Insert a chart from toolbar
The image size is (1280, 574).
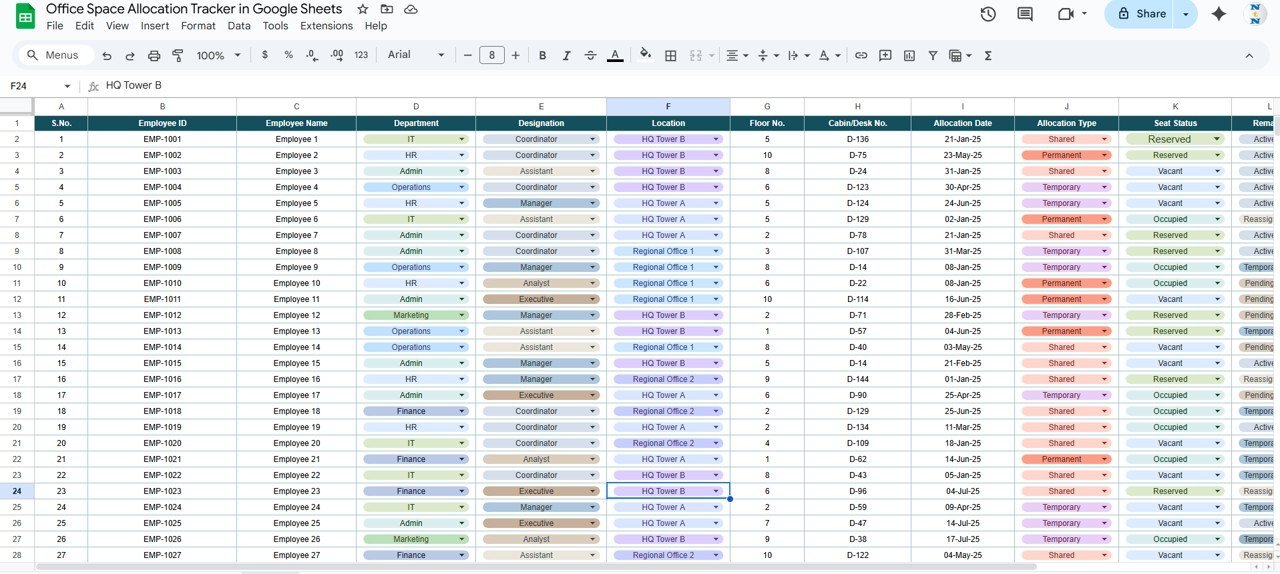(x=909, y=56)
